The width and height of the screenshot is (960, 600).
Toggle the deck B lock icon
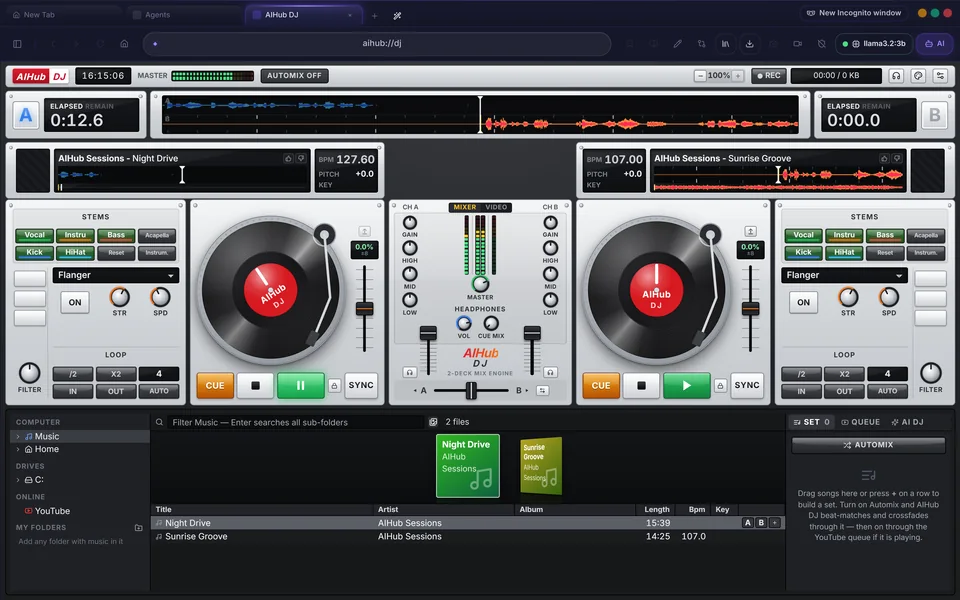(x=720, y=386)
